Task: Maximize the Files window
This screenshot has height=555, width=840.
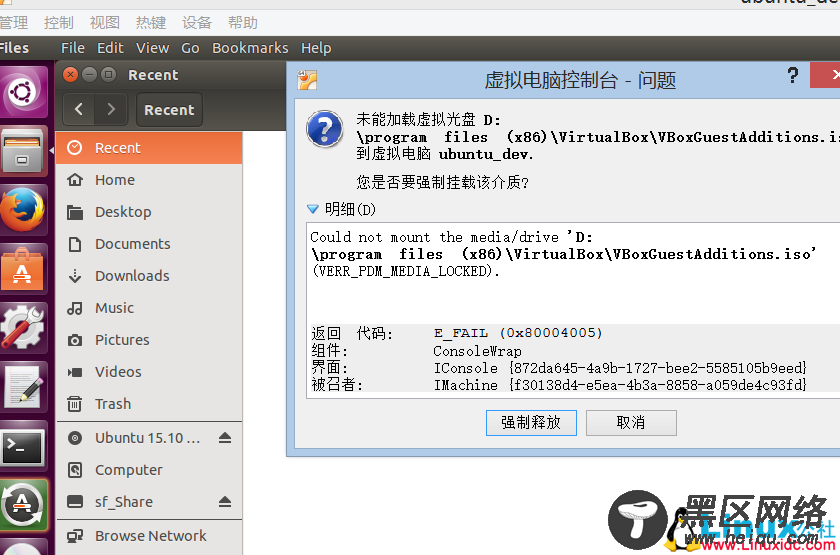Action: [x=108, y=74]
